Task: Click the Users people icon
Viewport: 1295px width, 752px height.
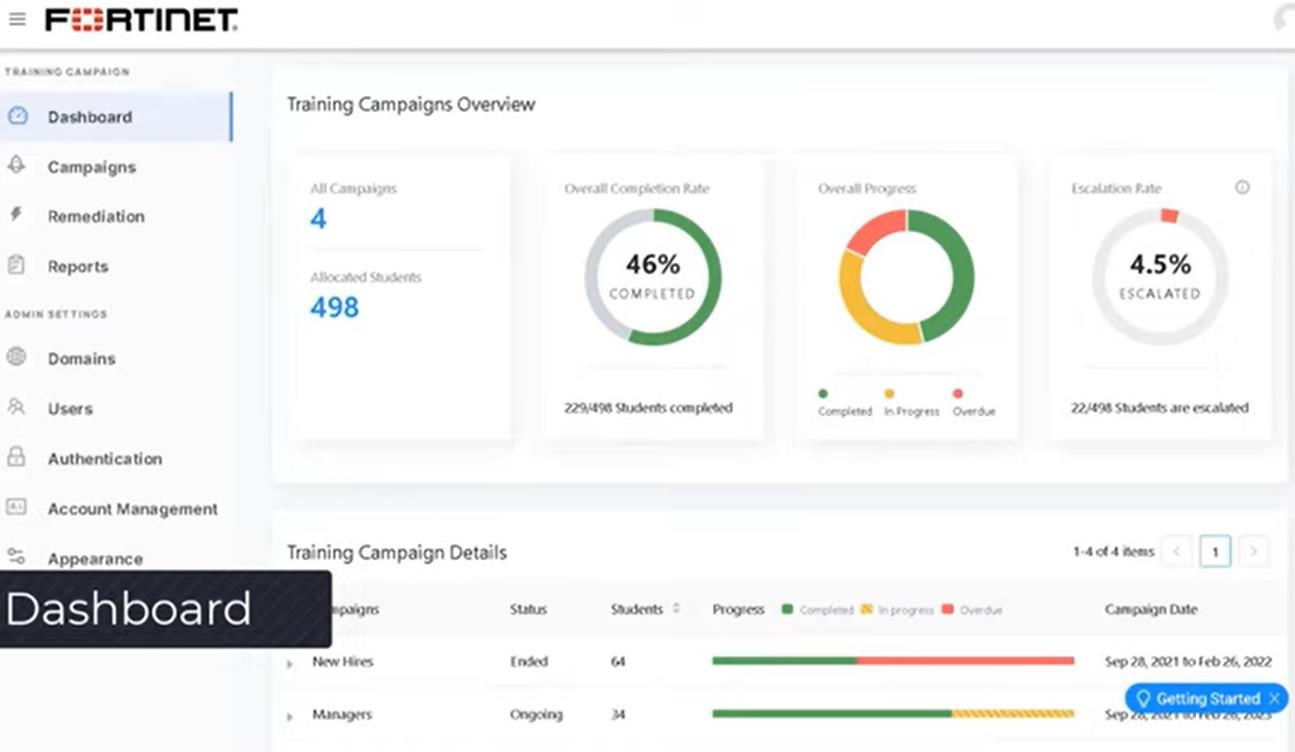Action: [x=16, y=407]
